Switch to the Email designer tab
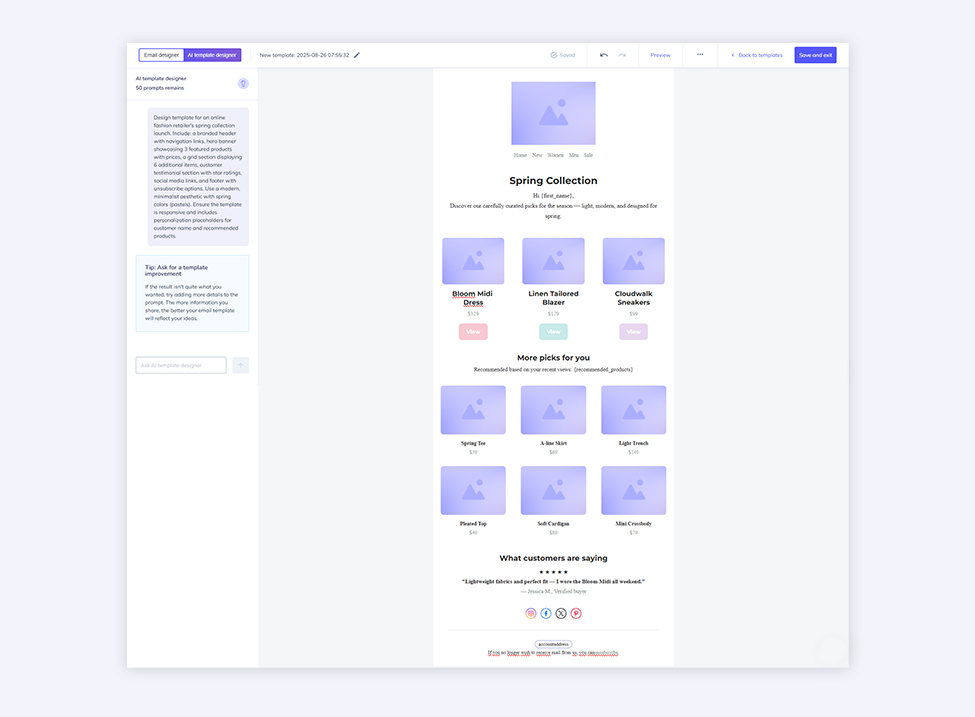This screenshot has width=975, height=717. (161, 55)
